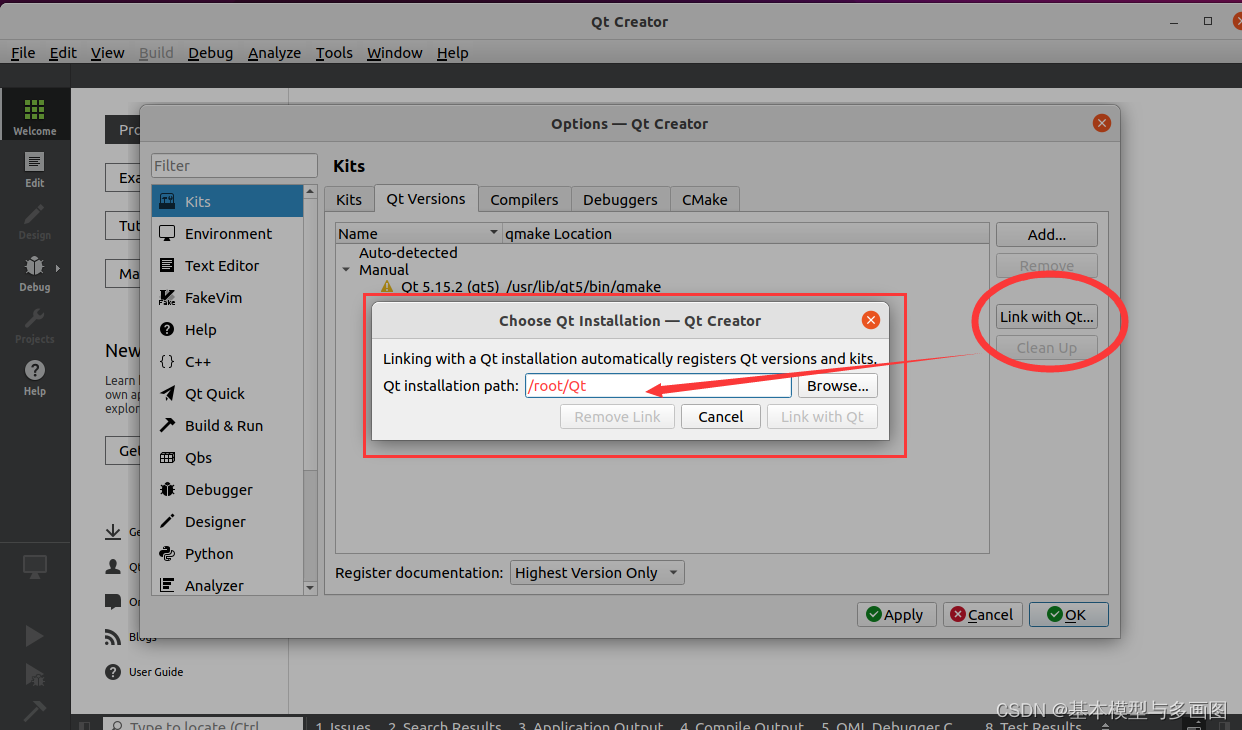Click into the Qt installation path field
The height and width of the screenshot is (730, 1242).
click(658, 386)
